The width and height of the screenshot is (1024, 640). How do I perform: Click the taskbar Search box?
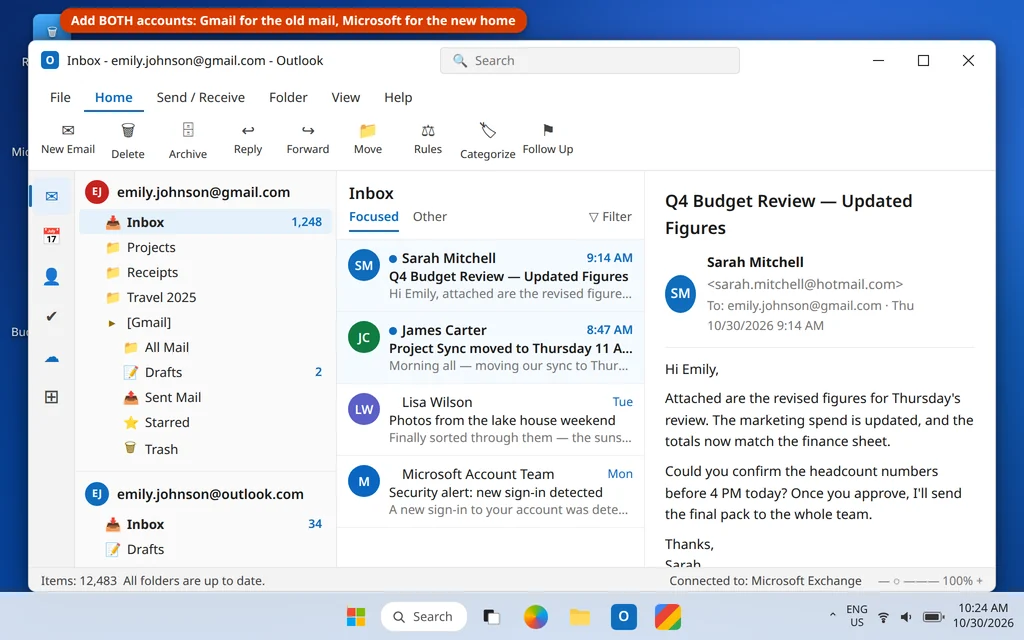(x=423, y=616)
